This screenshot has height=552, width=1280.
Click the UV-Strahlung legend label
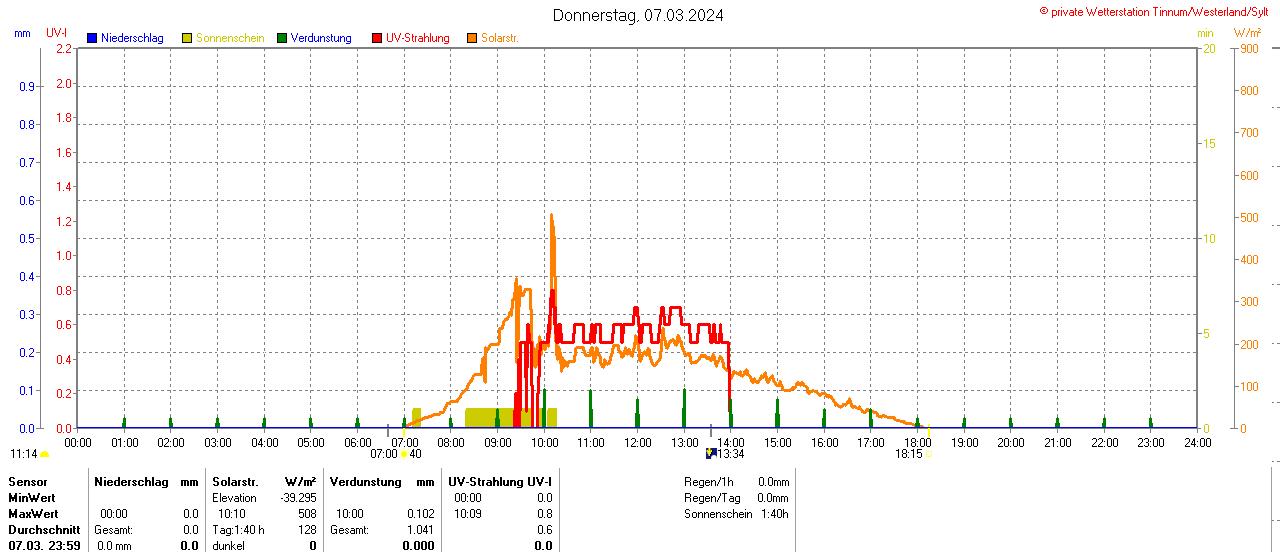click(x=417, y=38)
